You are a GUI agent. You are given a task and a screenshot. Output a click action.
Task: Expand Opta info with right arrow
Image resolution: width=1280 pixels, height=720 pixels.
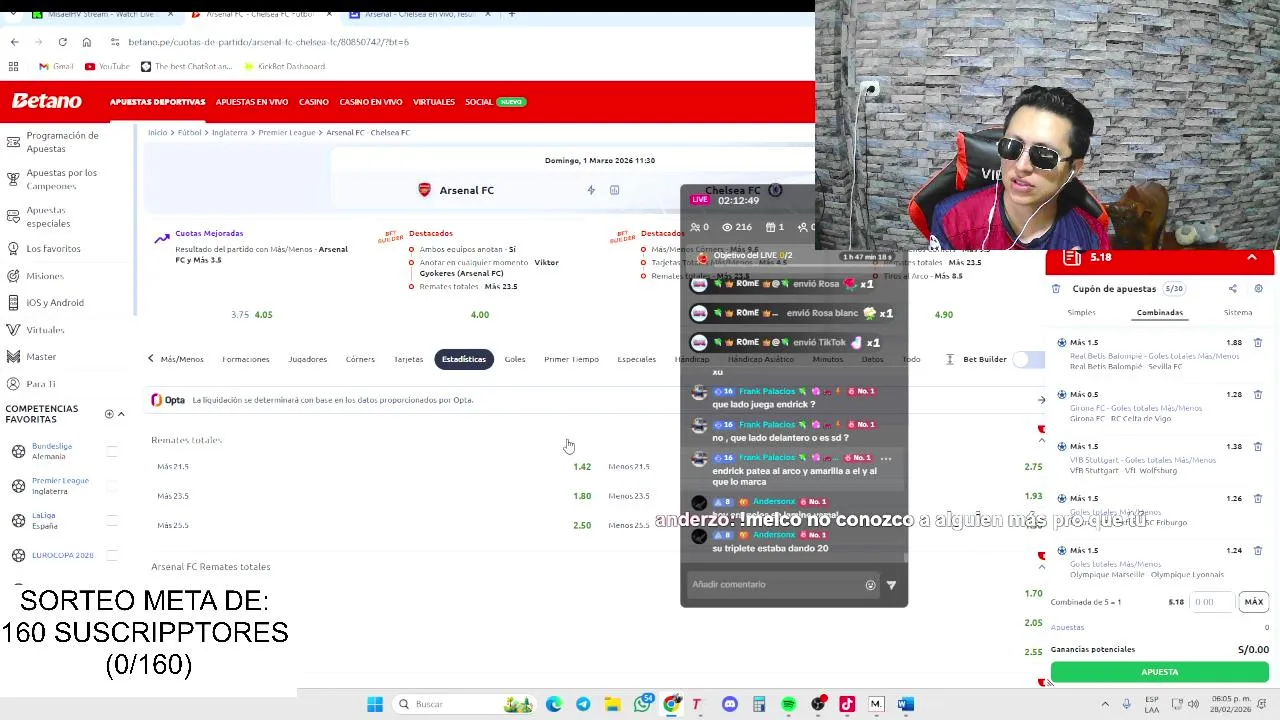pyautogui.click(x=1041, y=400)
